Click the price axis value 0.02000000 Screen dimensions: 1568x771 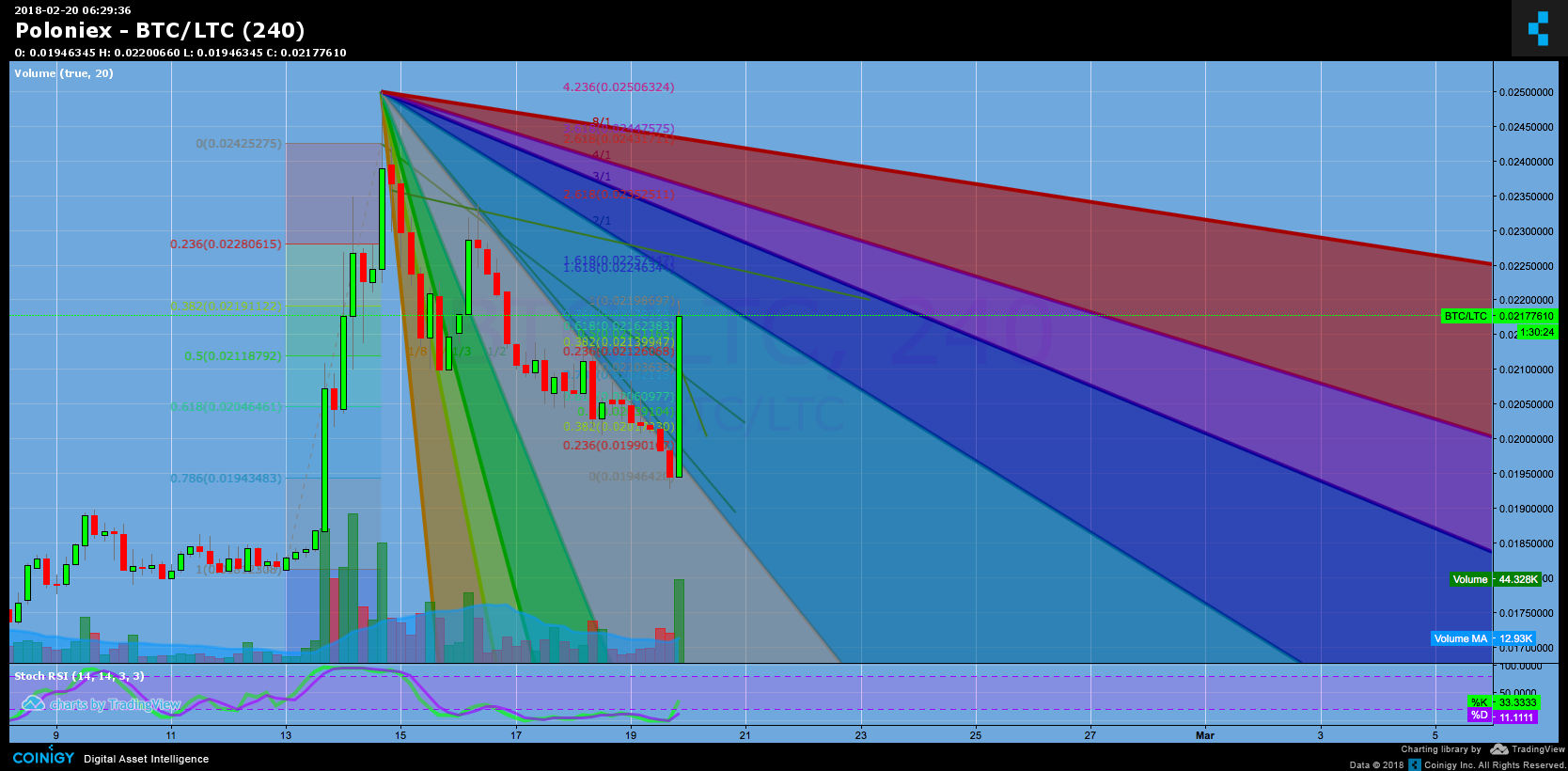(x=1527, y=439)
